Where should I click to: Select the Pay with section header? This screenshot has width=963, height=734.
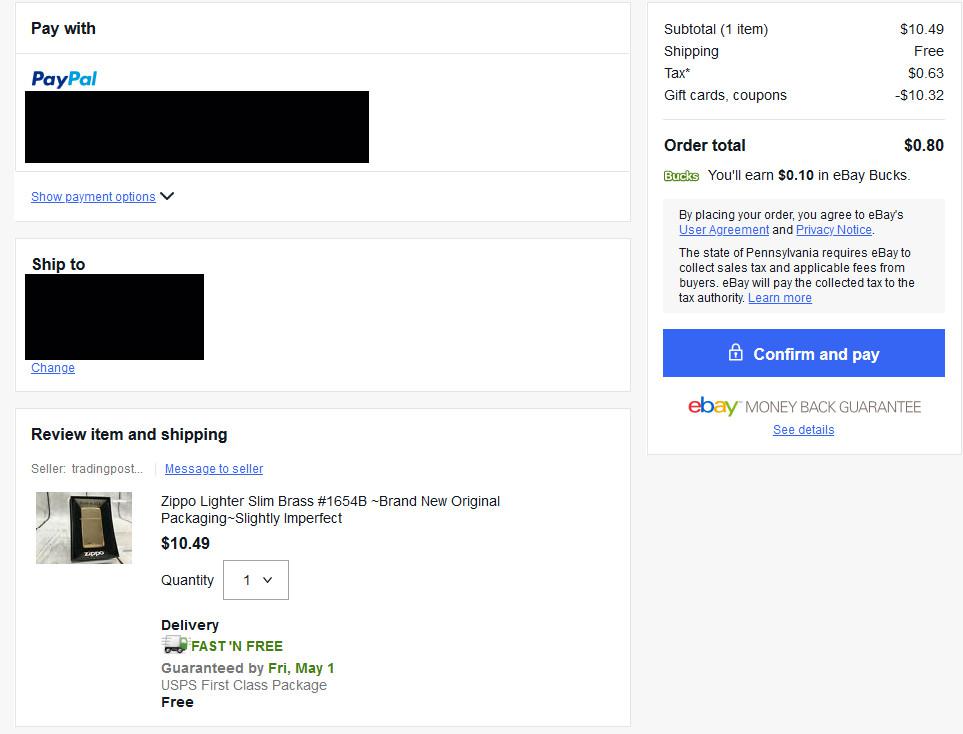point(63,28)
